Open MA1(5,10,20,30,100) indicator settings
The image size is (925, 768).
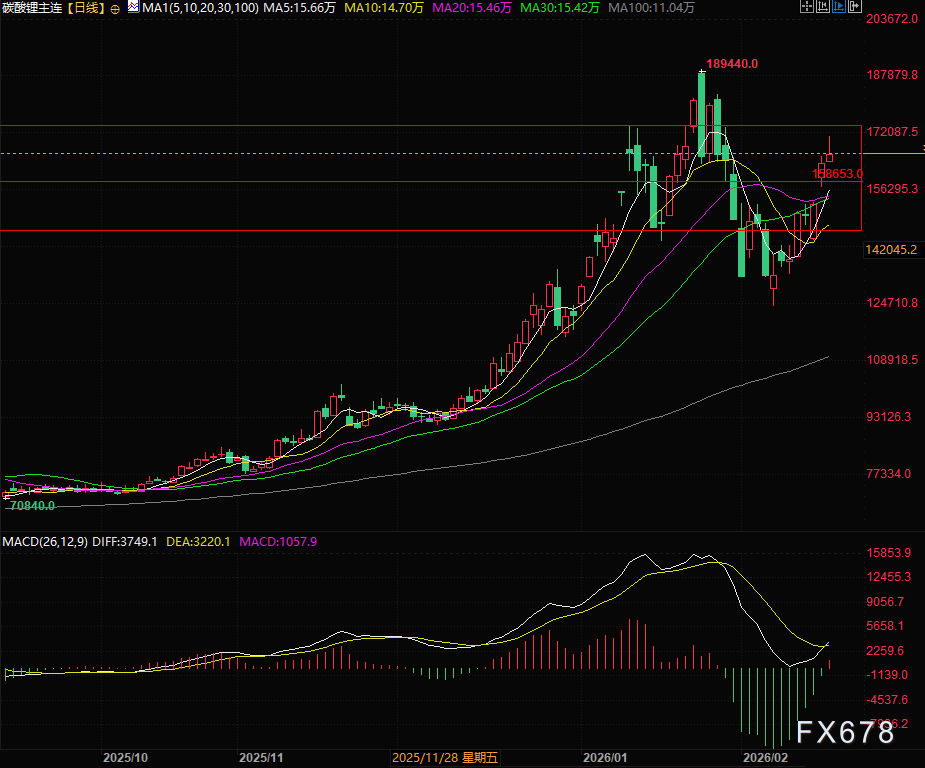[x=201, y=8]
